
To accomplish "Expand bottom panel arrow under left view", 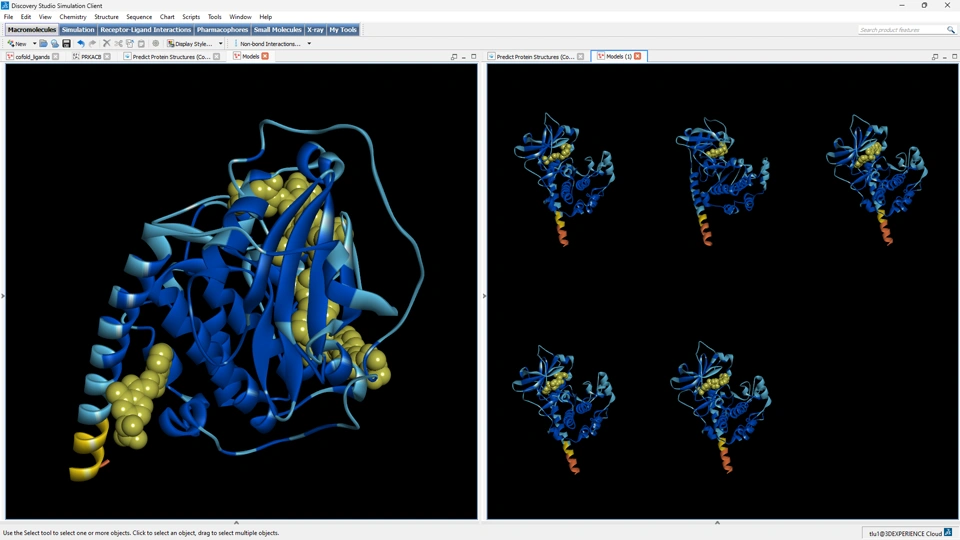I will [236, 523].
